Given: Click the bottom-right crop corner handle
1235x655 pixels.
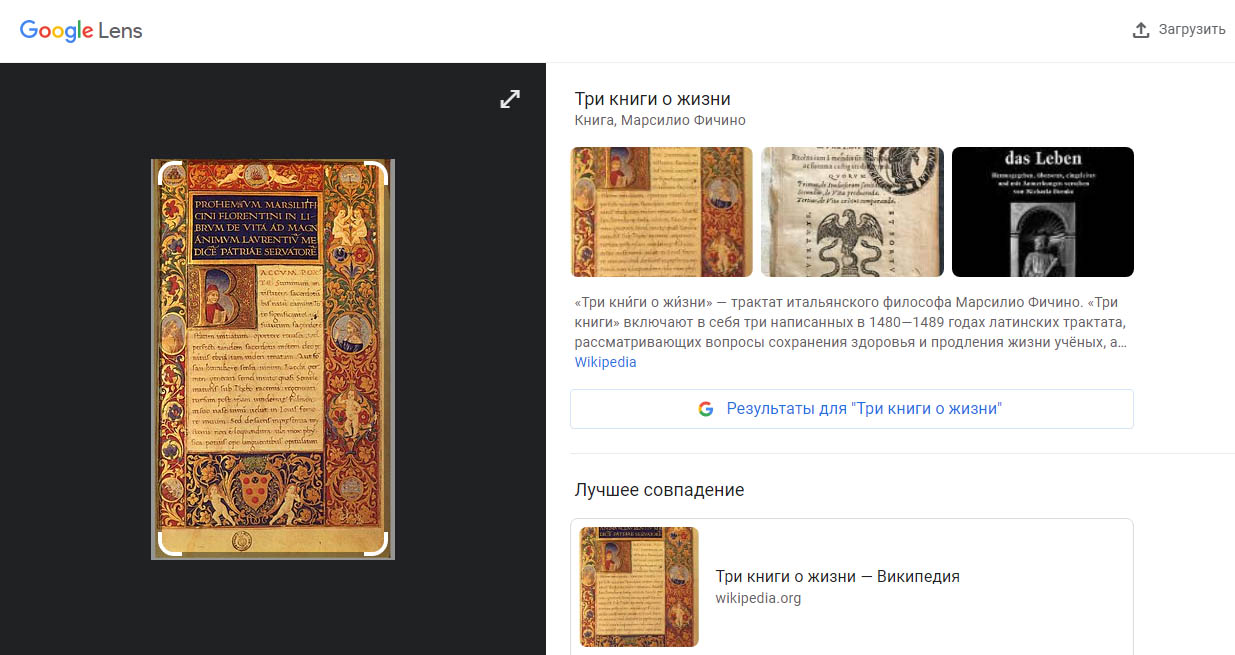Looking at the screenshot, I should [378, 545].
